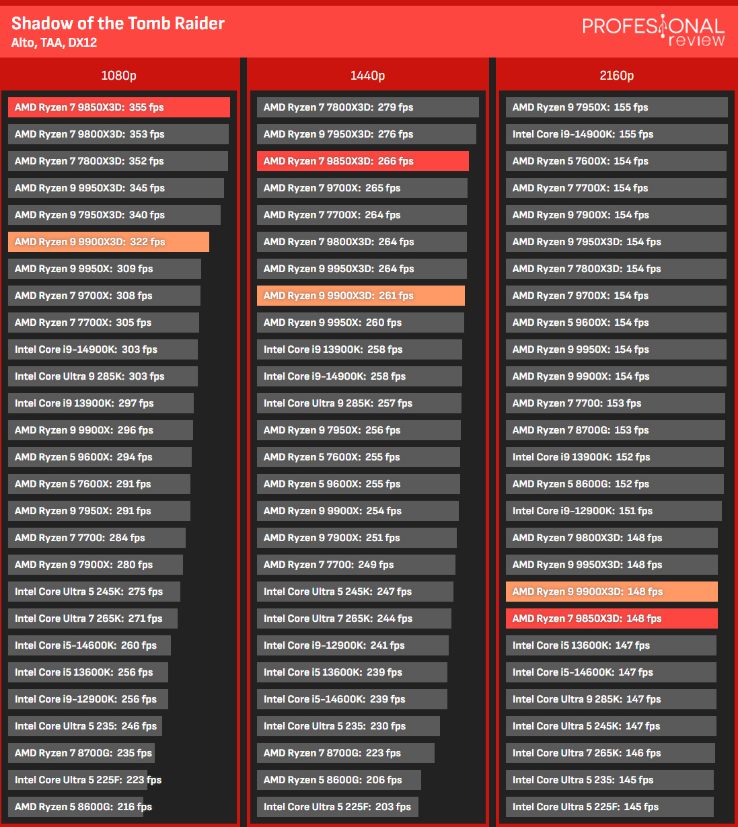Click the red Ryzen 7 9850X3D 355 fps bar
The width and height of the screenshot is (738, 827).
(118, 107)
